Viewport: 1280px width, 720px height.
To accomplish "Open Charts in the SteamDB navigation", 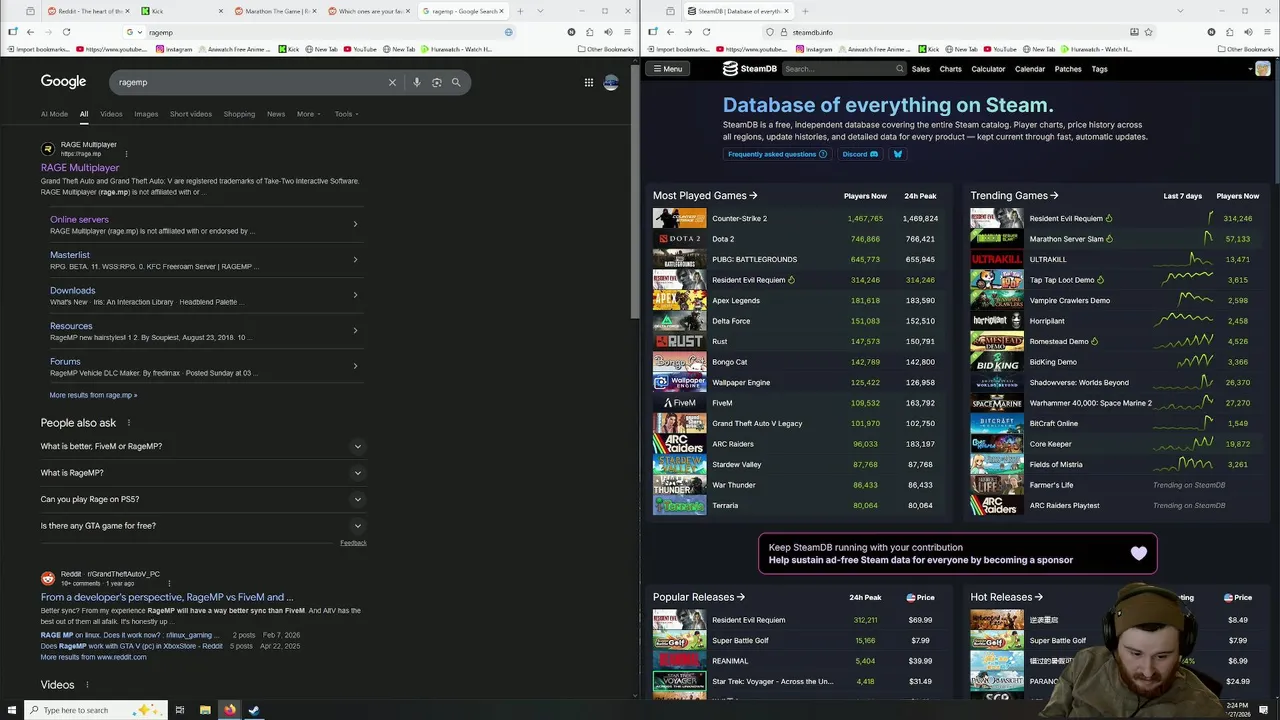I will 950,69.
